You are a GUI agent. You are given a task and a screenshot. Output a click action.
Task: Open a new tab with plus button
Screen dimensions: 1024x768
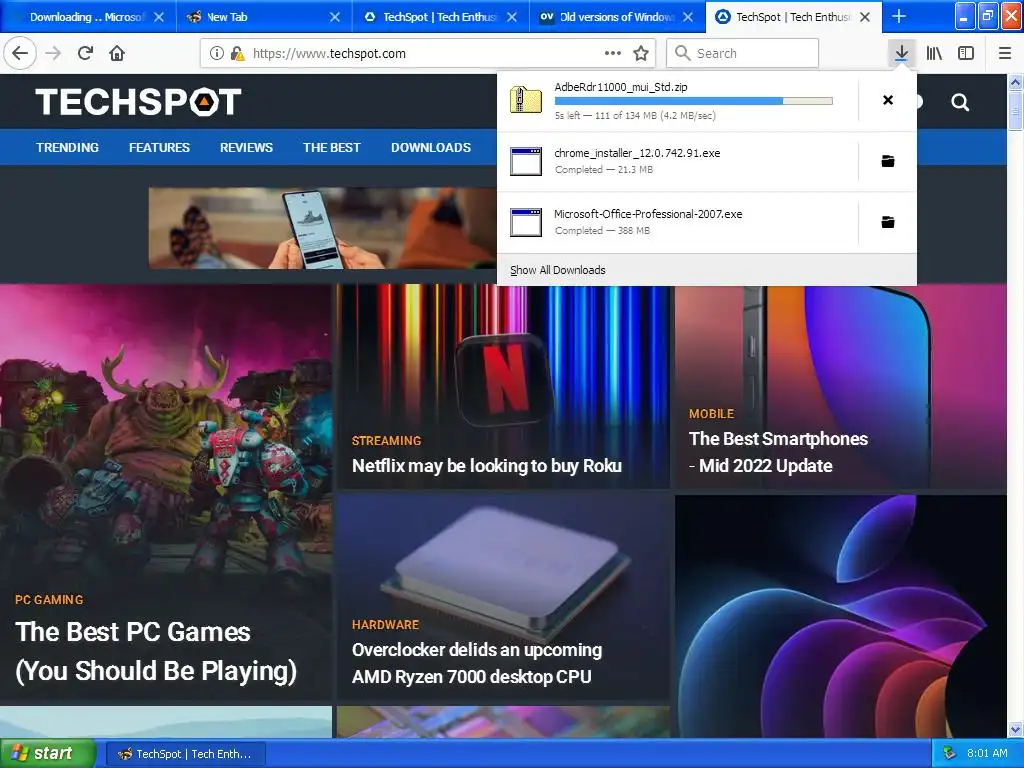click(x=899, y=16)
